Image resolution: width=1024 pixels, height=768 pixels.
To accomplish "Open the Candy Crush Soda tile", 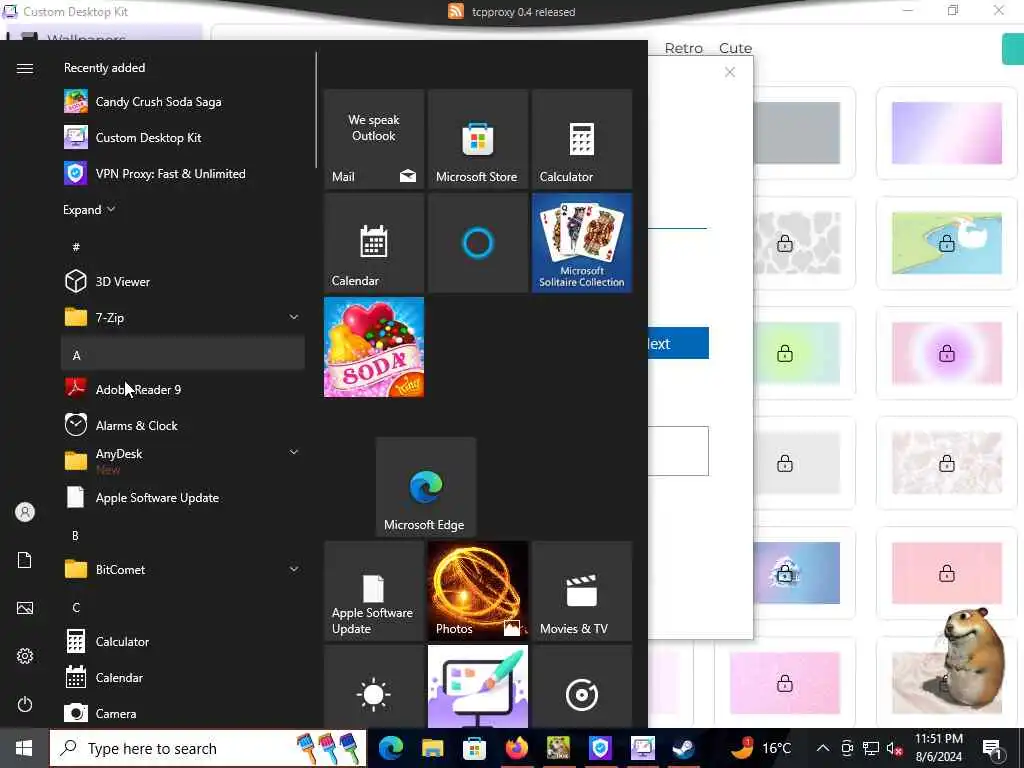I will (374, 347).
